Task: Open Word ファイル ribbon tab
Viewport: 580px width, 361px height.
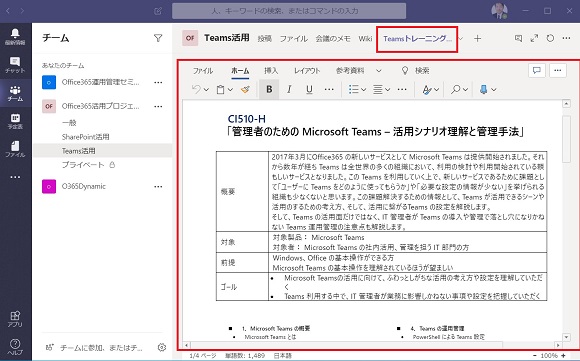Action: [203, 71]
